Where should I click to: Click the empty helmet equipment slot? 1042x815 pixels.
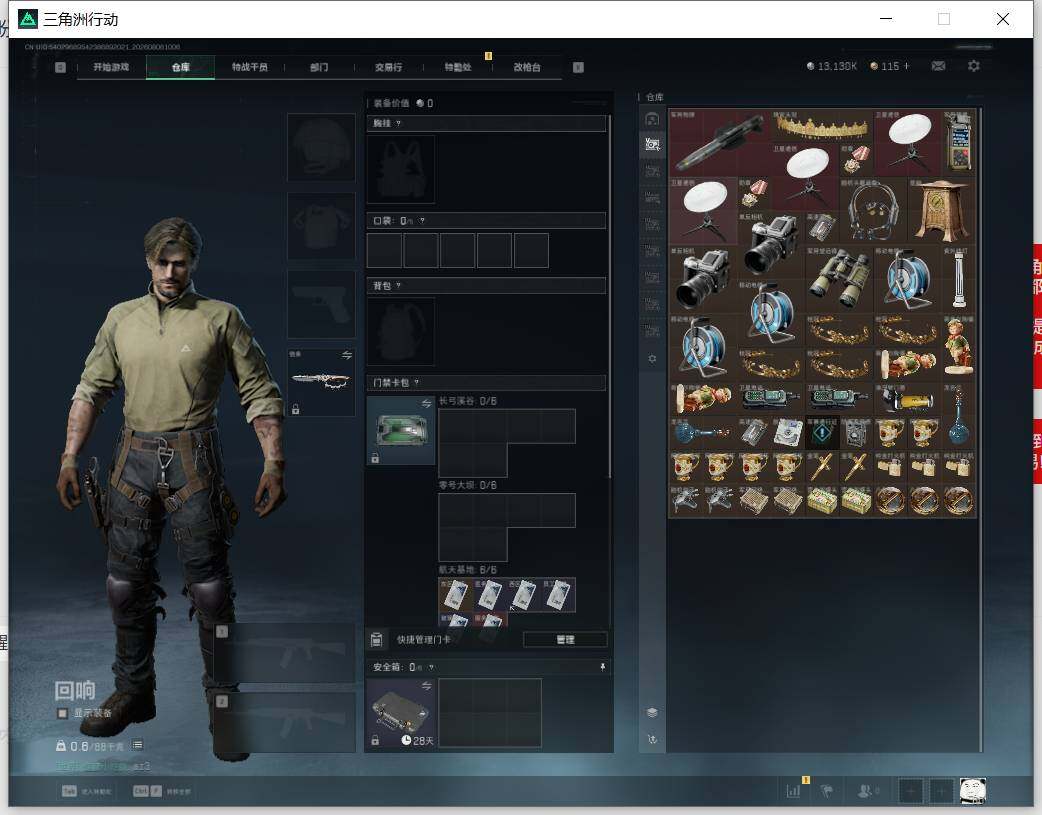(x=321, y=148)
